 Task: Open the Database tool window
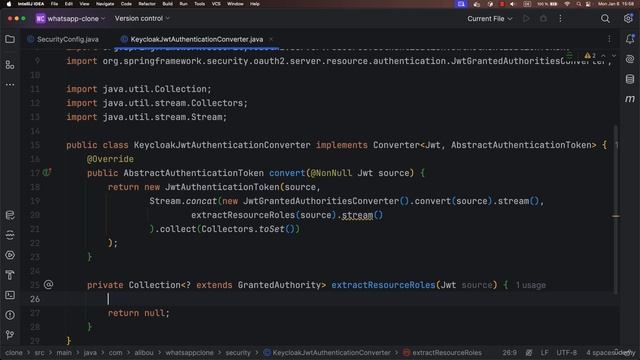pyautogui.click(x=630, y=79)
